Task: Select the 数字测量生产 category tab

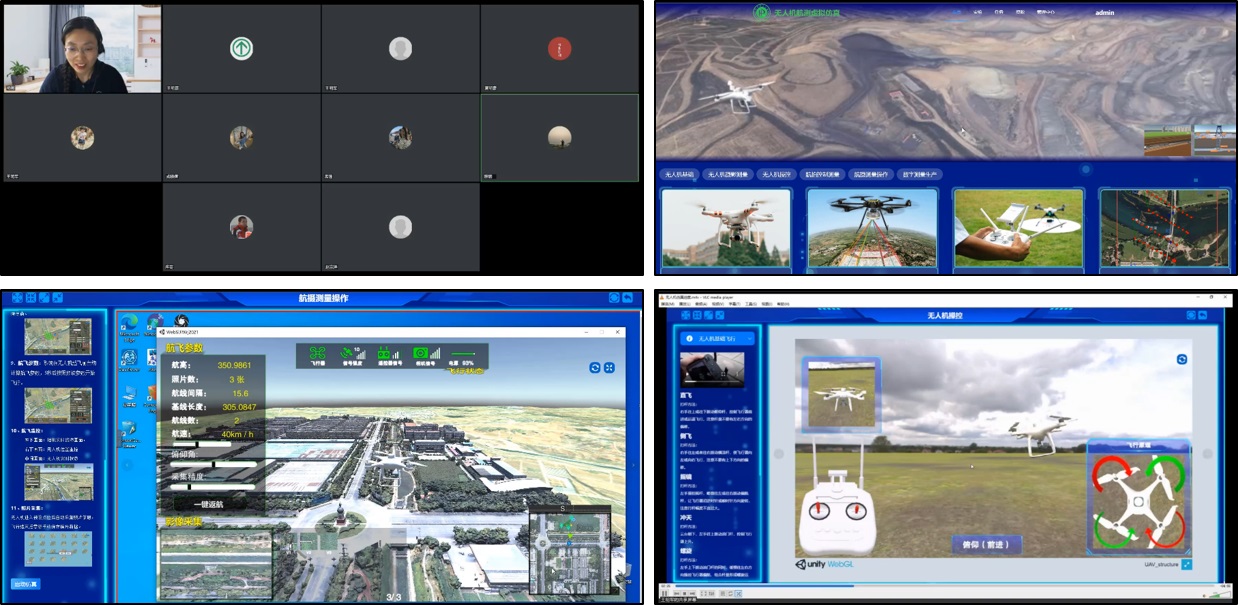Action: point(919,174)
